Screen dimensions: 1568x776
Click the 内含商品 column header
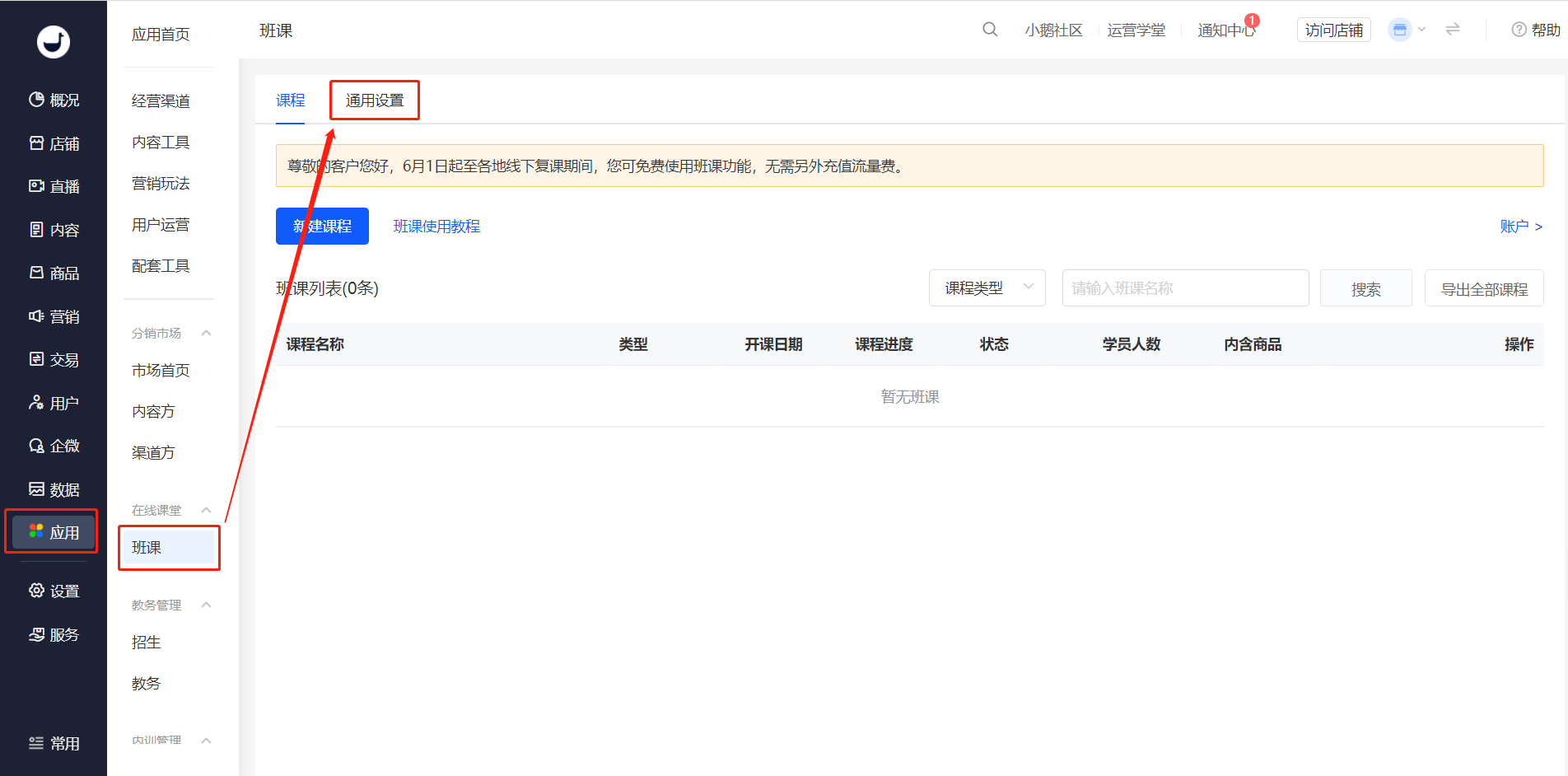[1253, 344]
